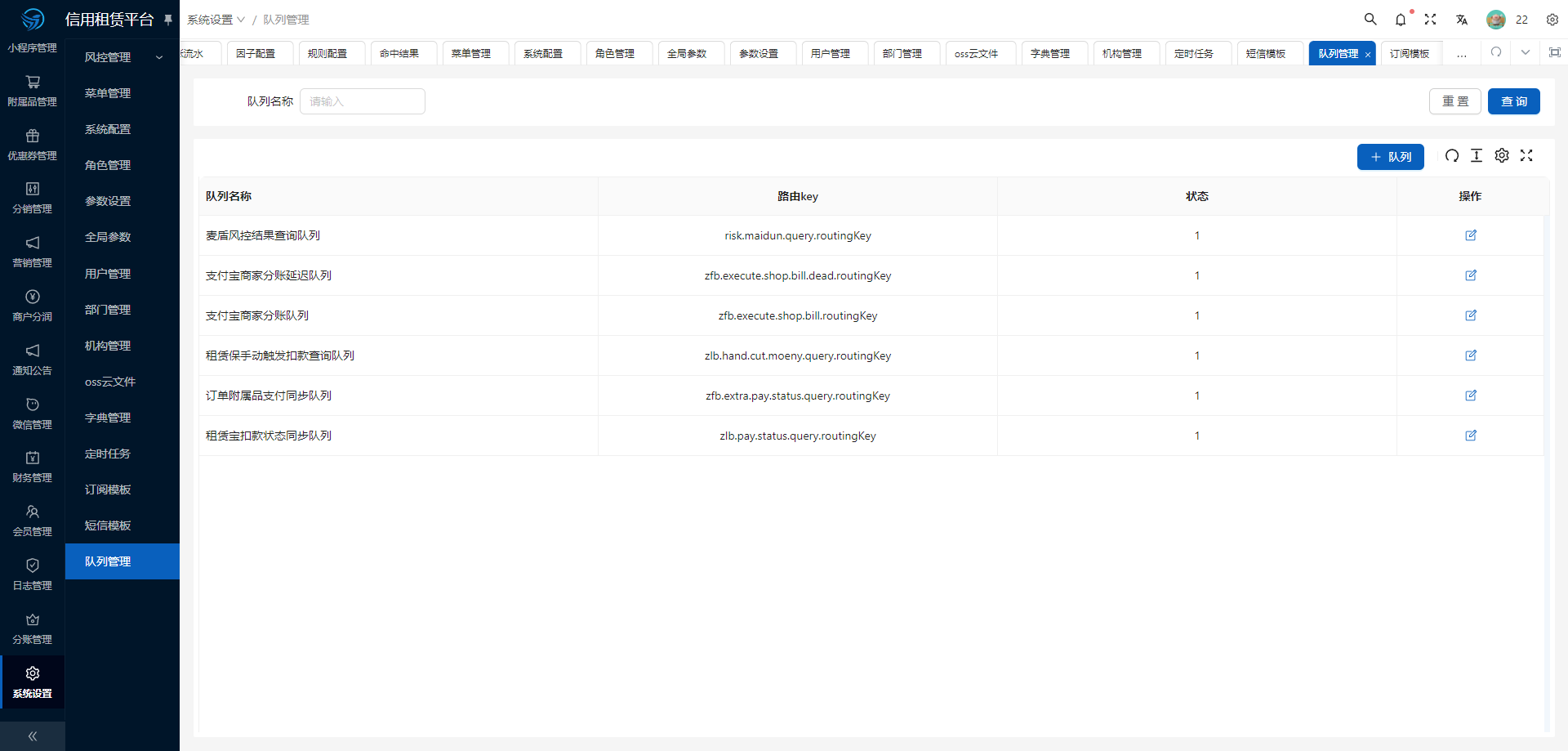Edit the 支付宝商家分账队列 row

1471,315
